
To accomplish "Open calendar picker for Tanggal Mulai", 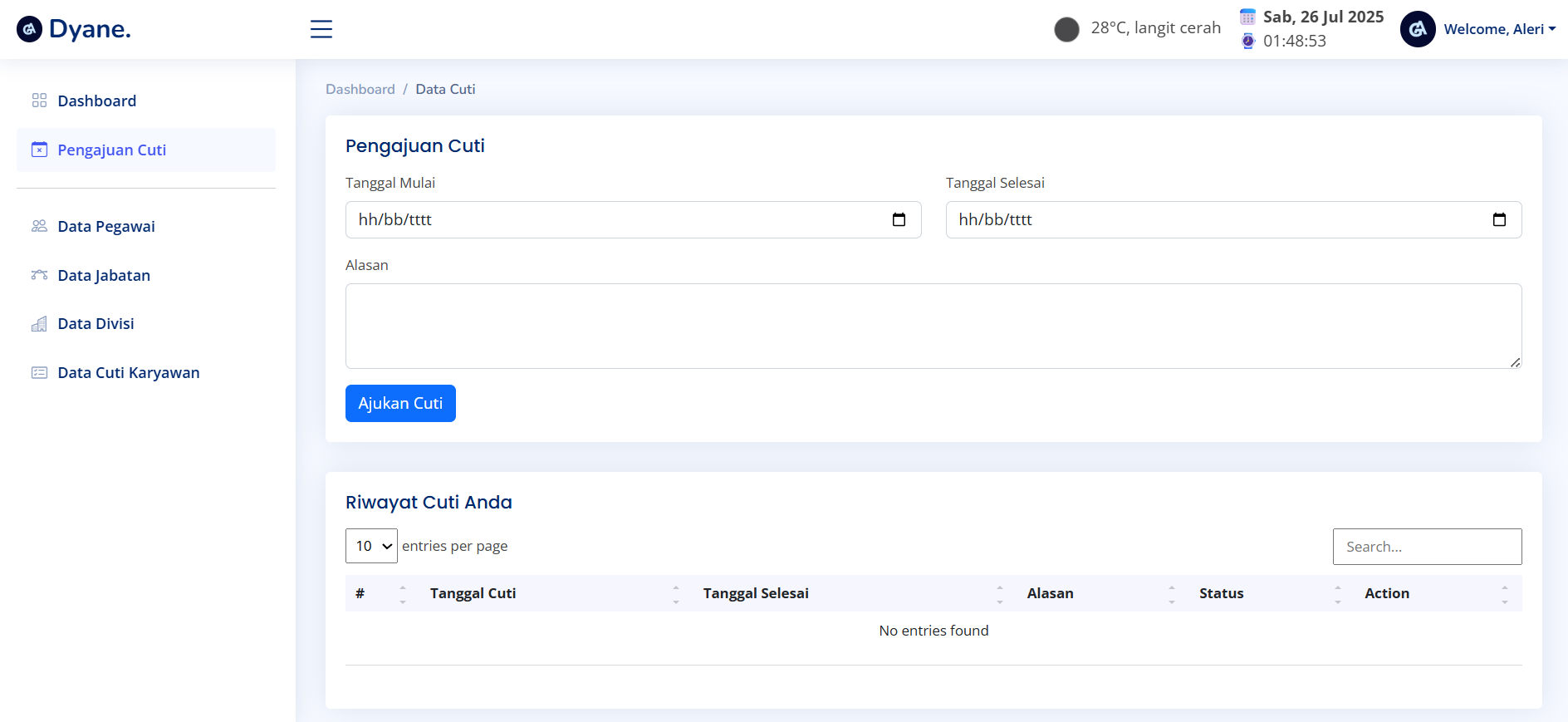I will (899, 220).
